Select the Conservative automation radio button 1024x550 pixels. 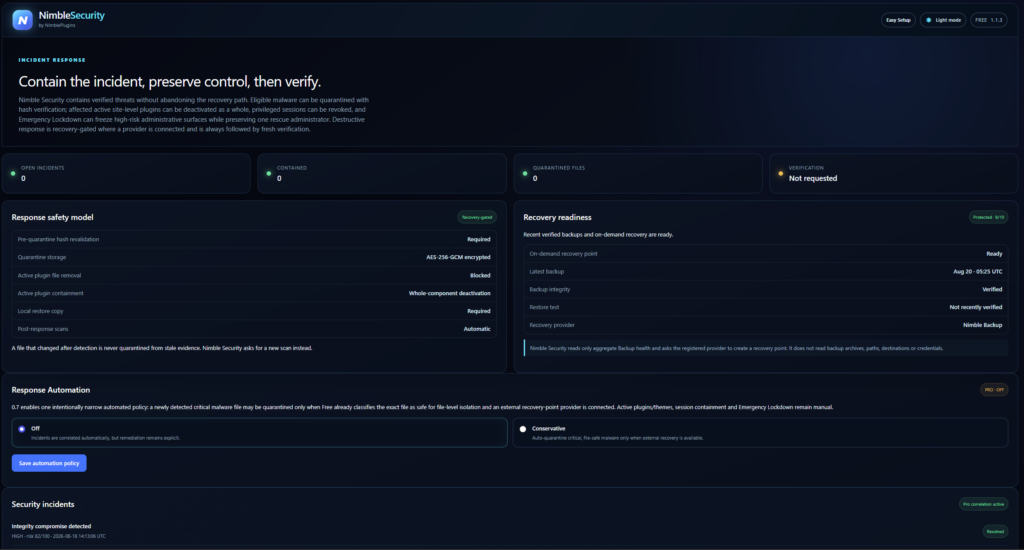[522, 429]
